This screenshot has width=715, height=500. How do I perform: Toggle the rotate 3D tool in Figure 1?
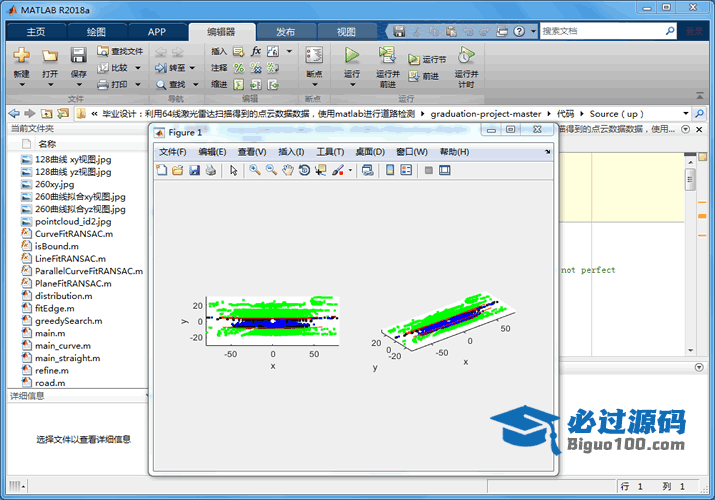point(304,170)
